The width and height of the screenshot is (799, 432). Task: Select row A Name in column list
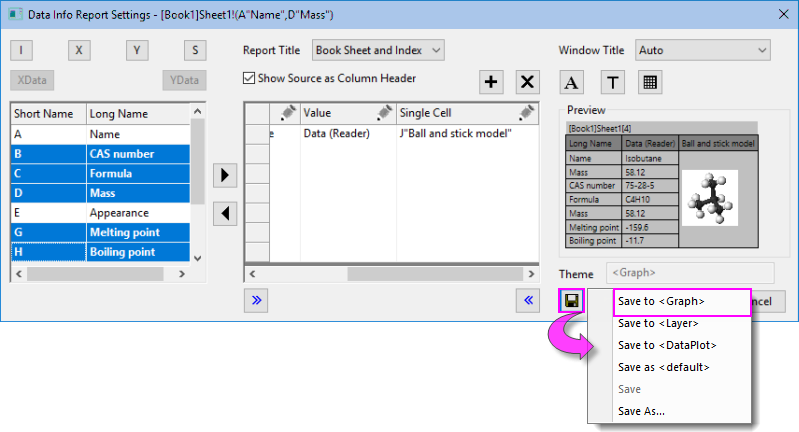[x=100, y=134]
